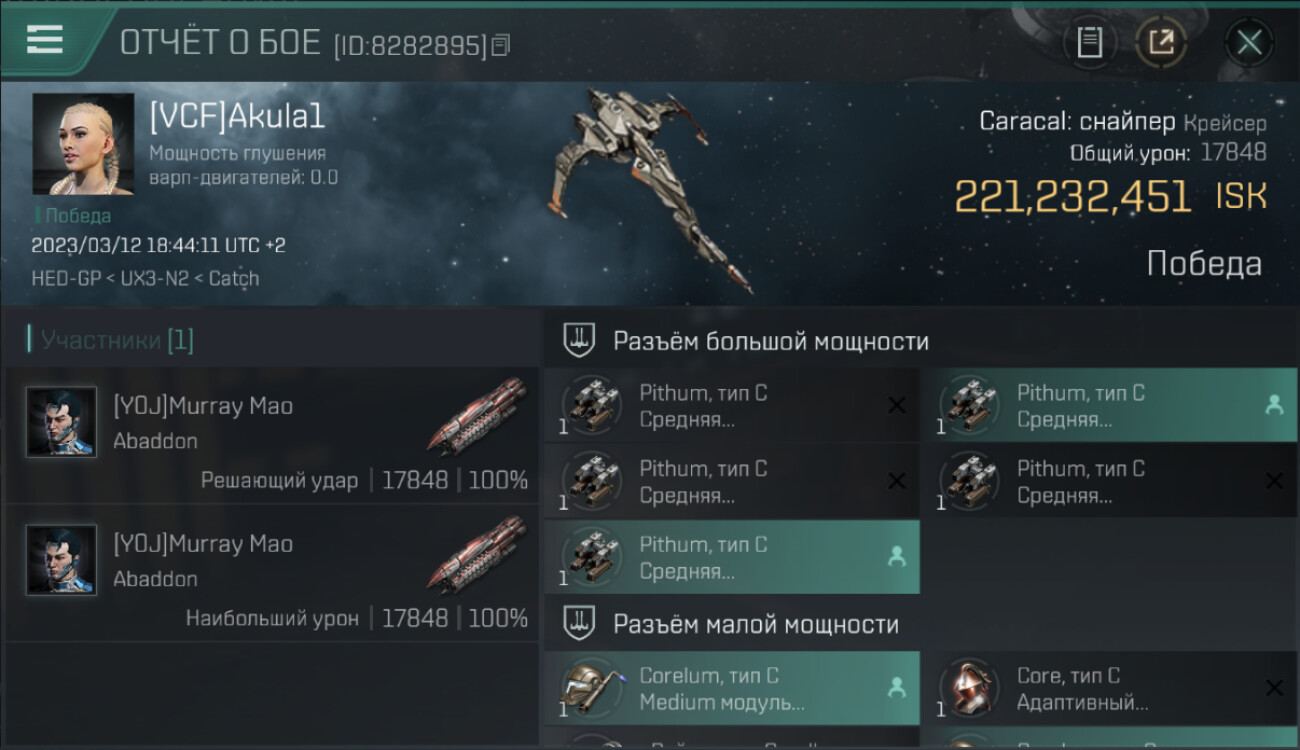
Task: Click the Разъём малой мощности slot icon
Action: point(578,624)
